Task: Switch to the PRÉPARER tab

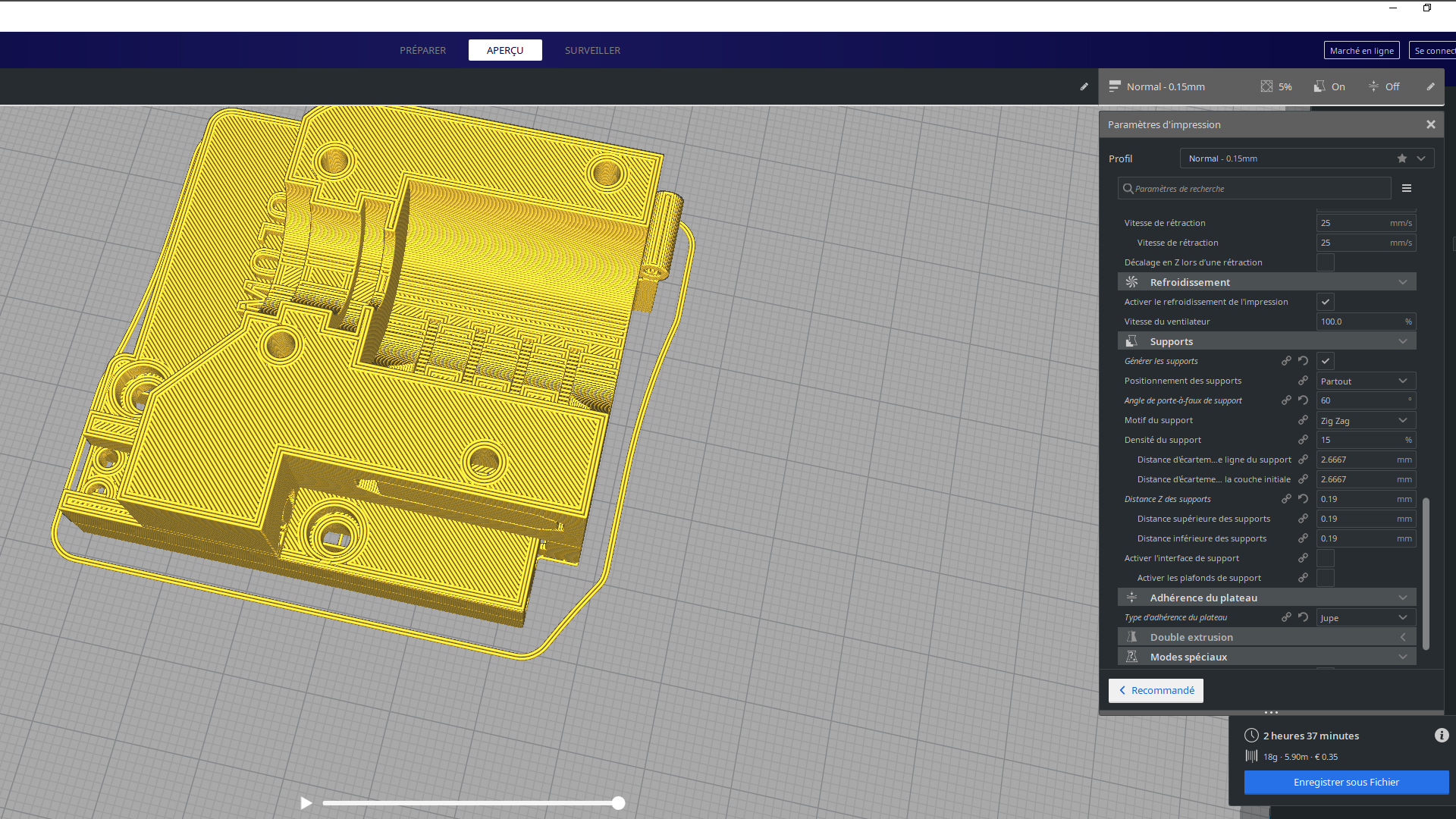Action: tap(422, 50)
